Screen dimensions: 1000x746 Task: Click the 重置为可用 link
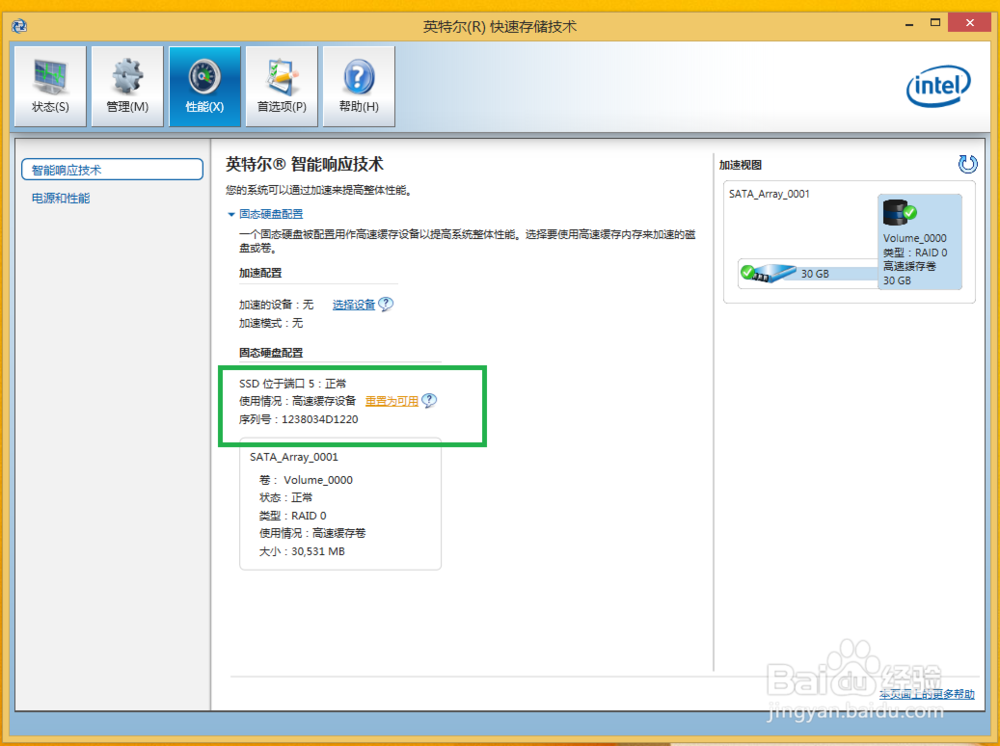pyautogui.click(x=392, y=400)
